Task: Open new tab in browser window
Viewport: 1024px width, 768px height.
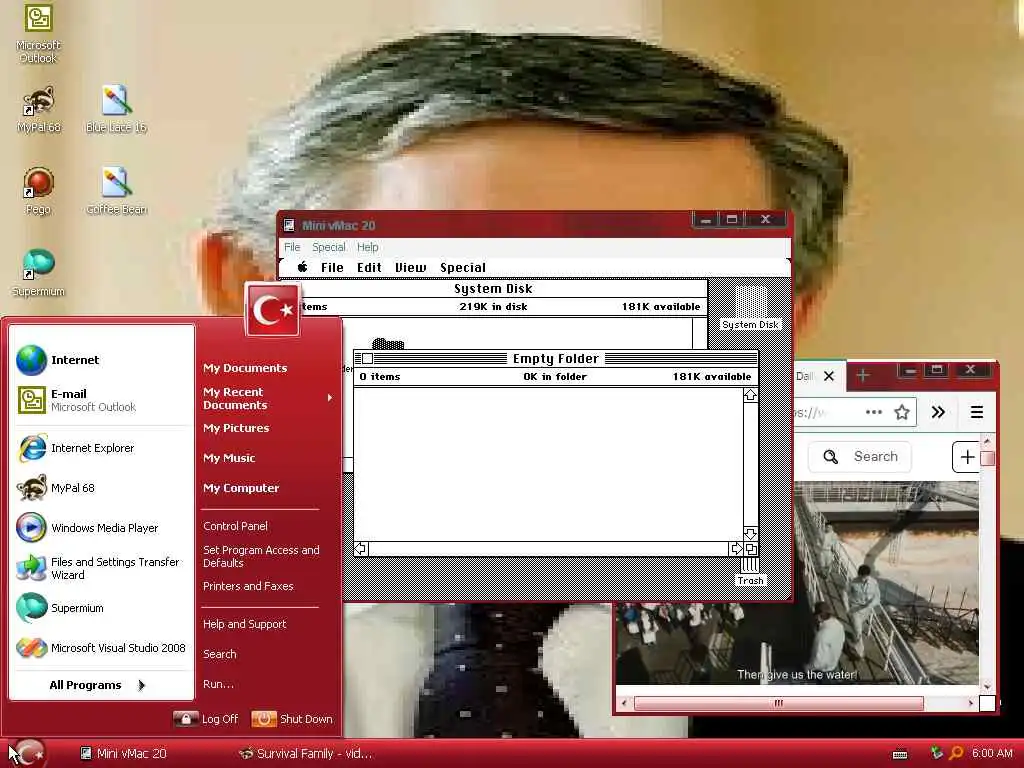Action: click(x=863, y=376)
